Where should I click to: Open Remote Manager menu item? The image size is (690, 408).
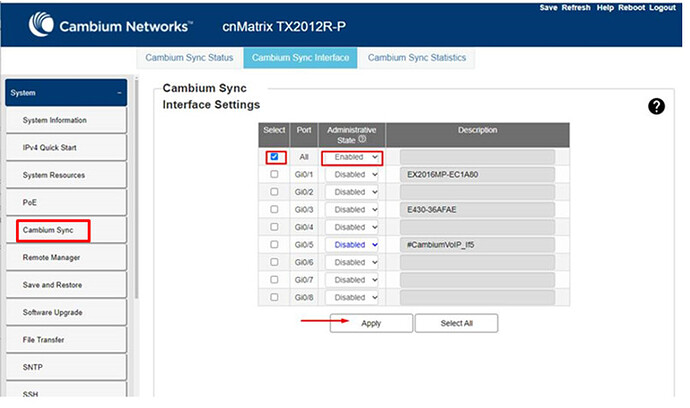66,257
